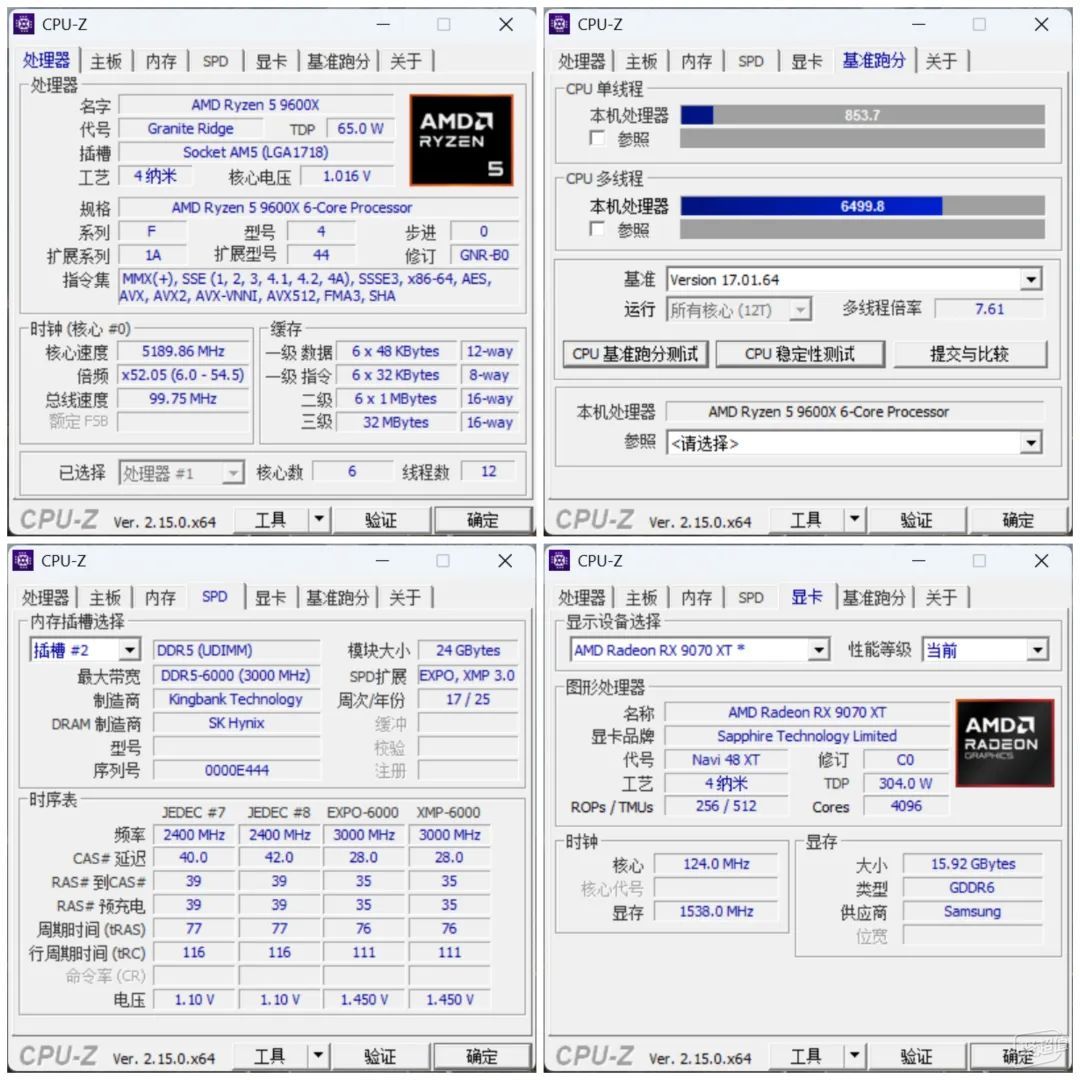Click 确定 in the SPD-tab window

pyautogui.click(x=482, y=1056)
